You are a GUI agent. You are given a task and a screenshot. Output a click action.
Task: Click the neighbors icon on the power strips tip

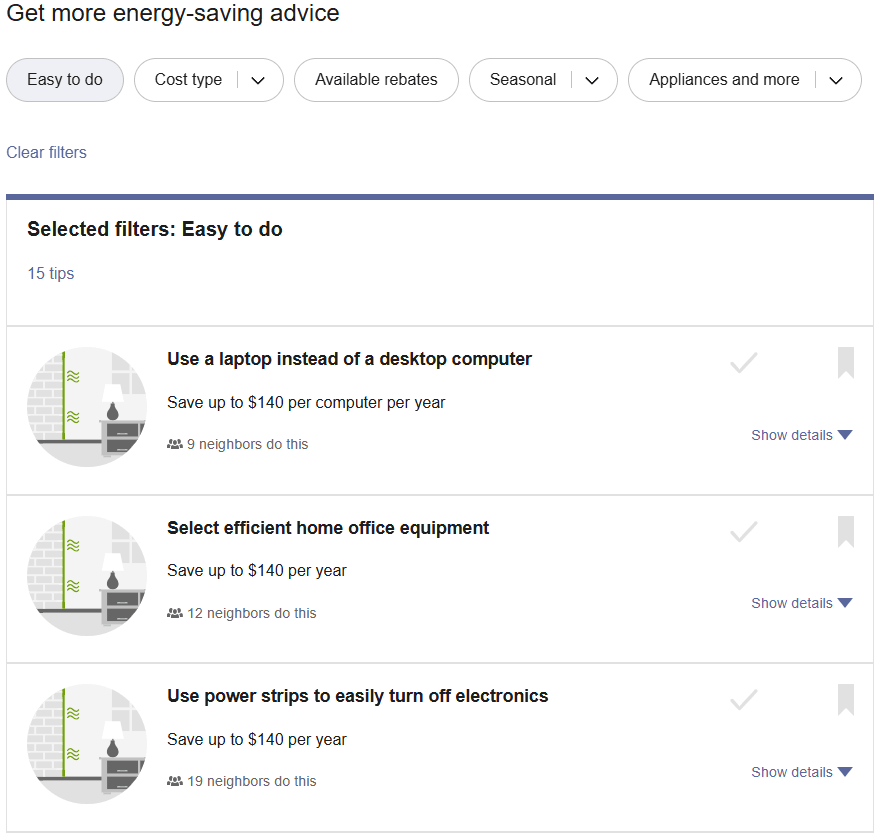(x=175, y=781)
